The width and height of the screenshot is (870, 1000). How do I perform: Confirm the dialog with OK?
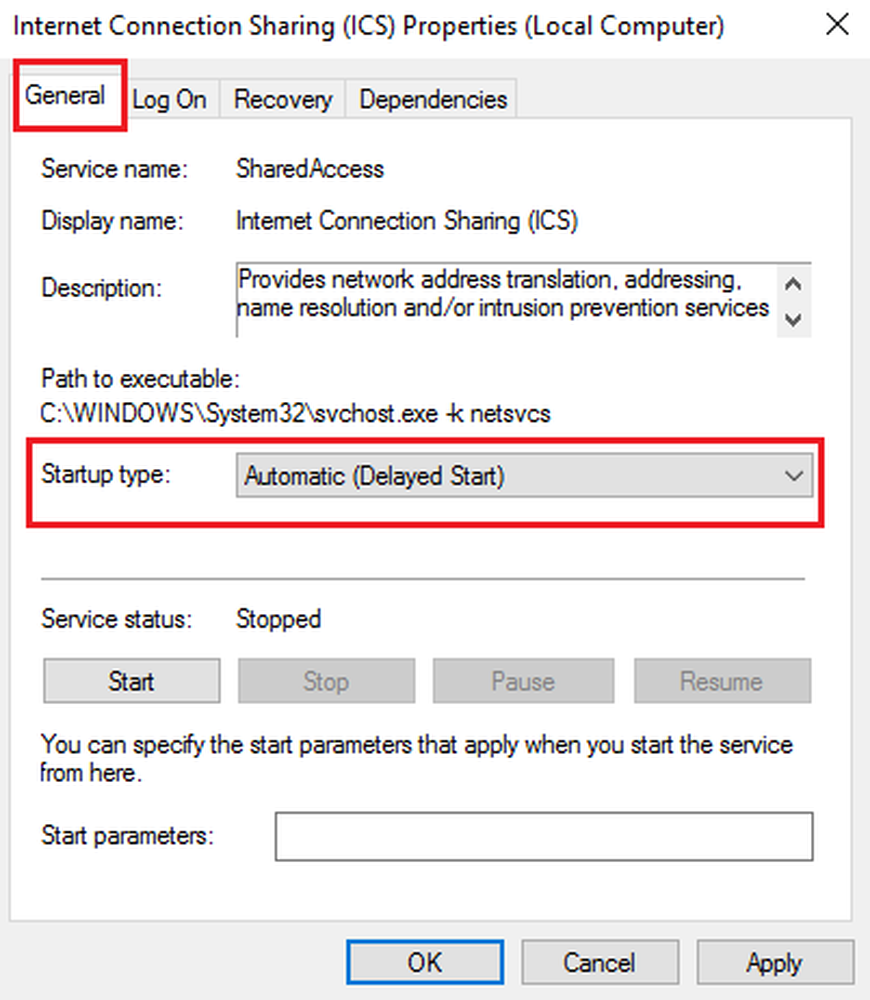(x=424, y=963)
